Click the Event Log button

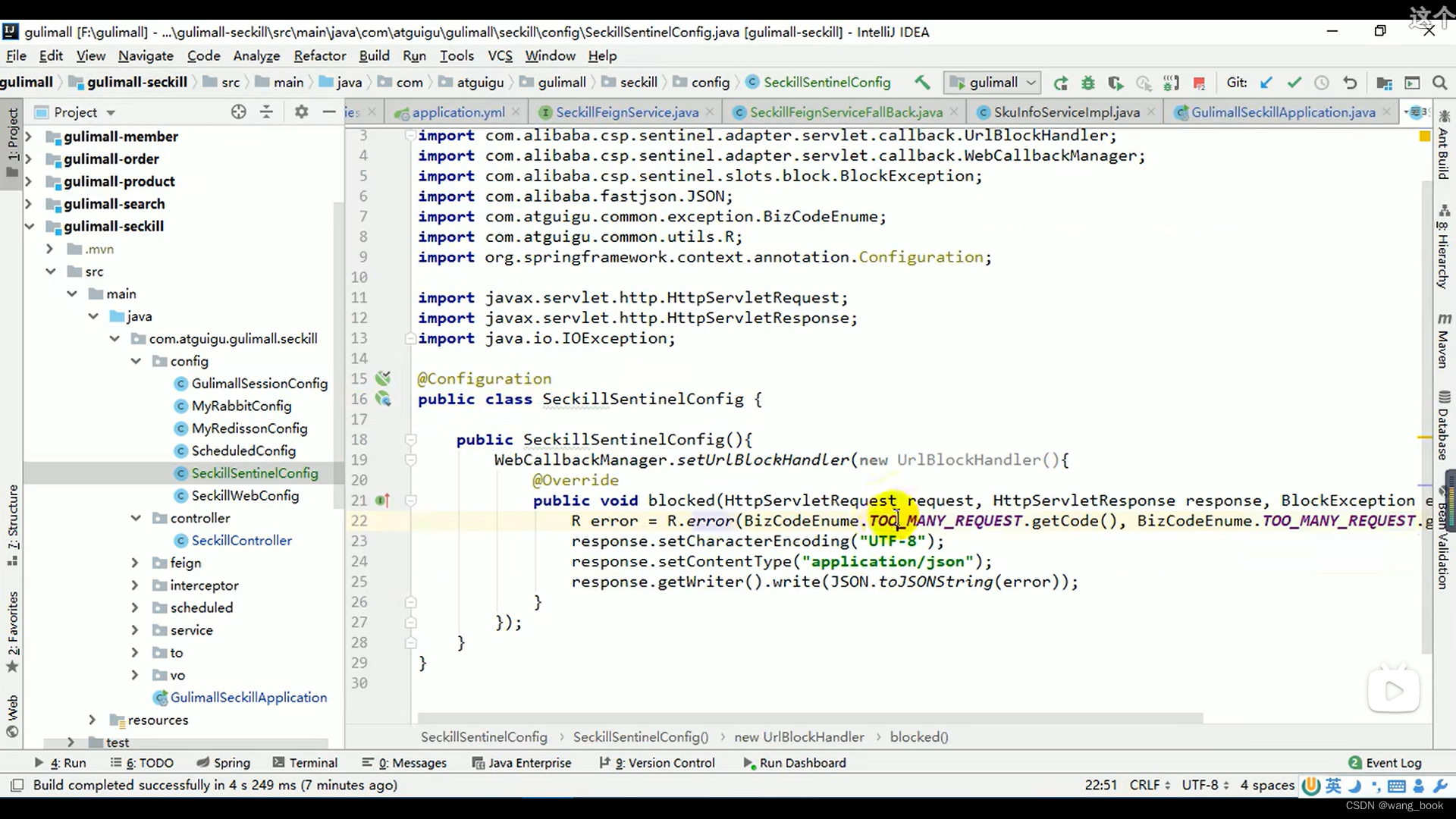pos(1385,762)
